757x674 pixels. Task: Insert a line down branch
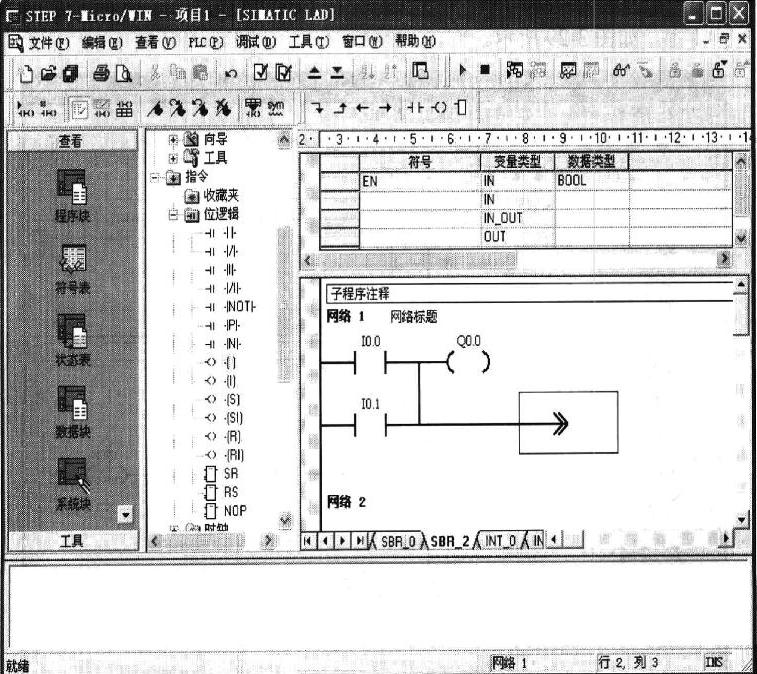pyautogui.click(x=318, y=107)
